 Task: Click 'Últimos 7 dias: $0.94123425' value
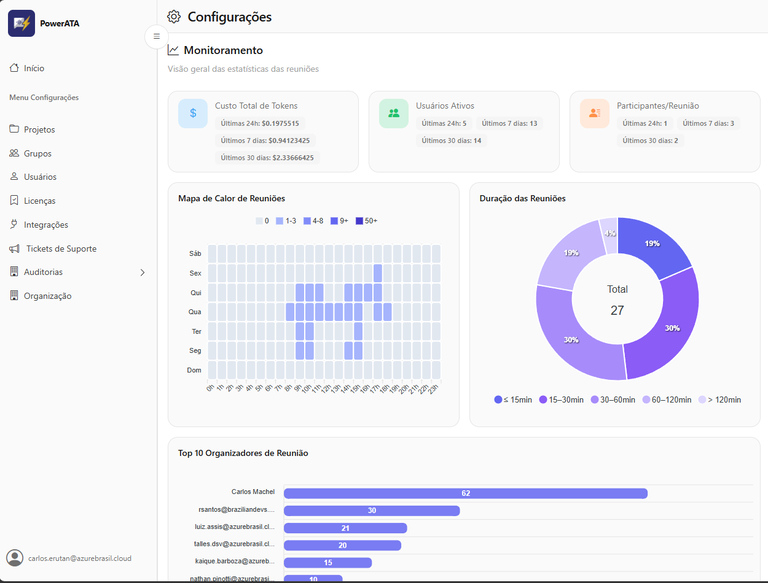pyautogui.click(x=265, y=141)
